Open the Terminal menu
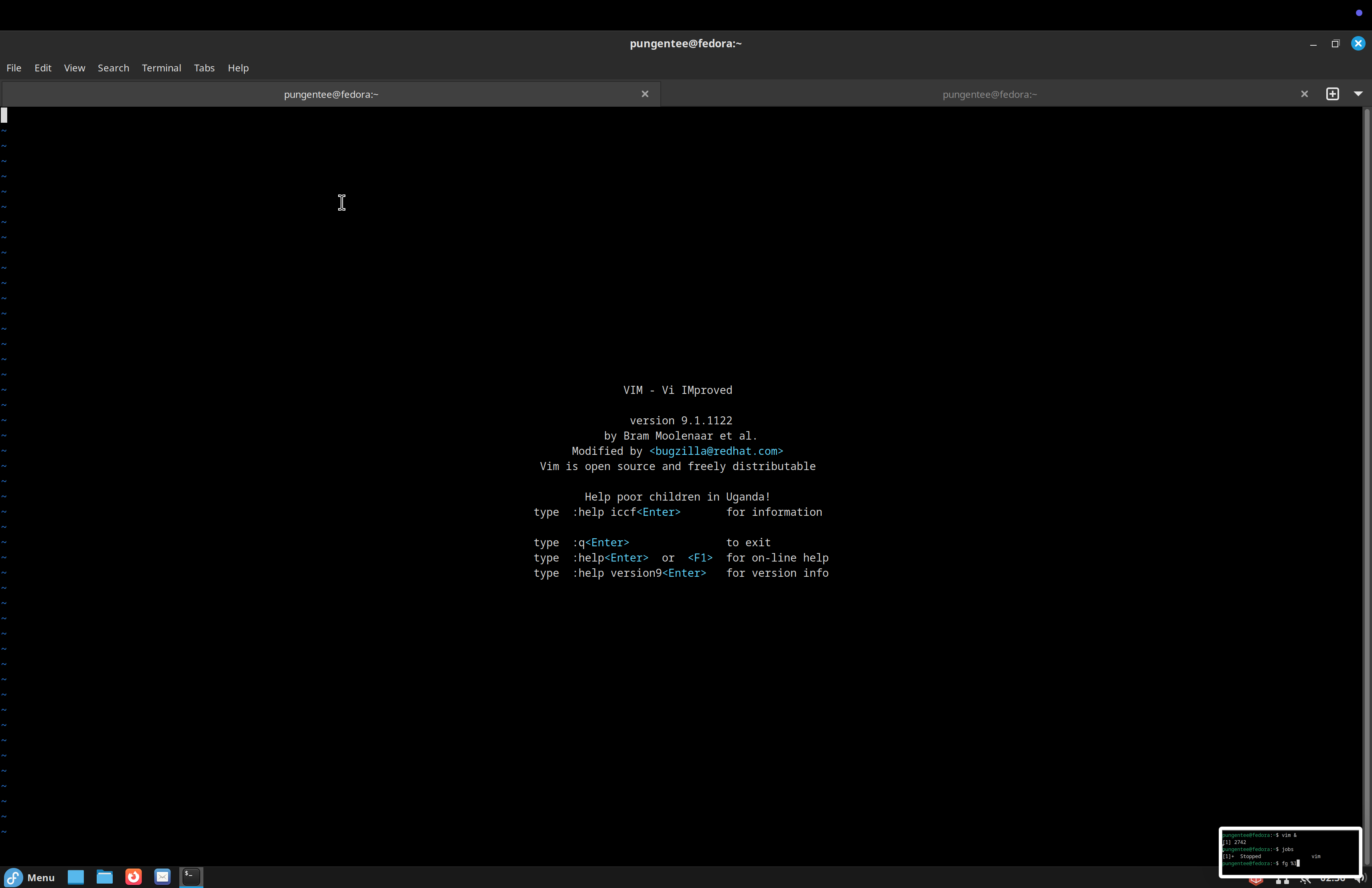The image size is (1372, 888). 161,68
